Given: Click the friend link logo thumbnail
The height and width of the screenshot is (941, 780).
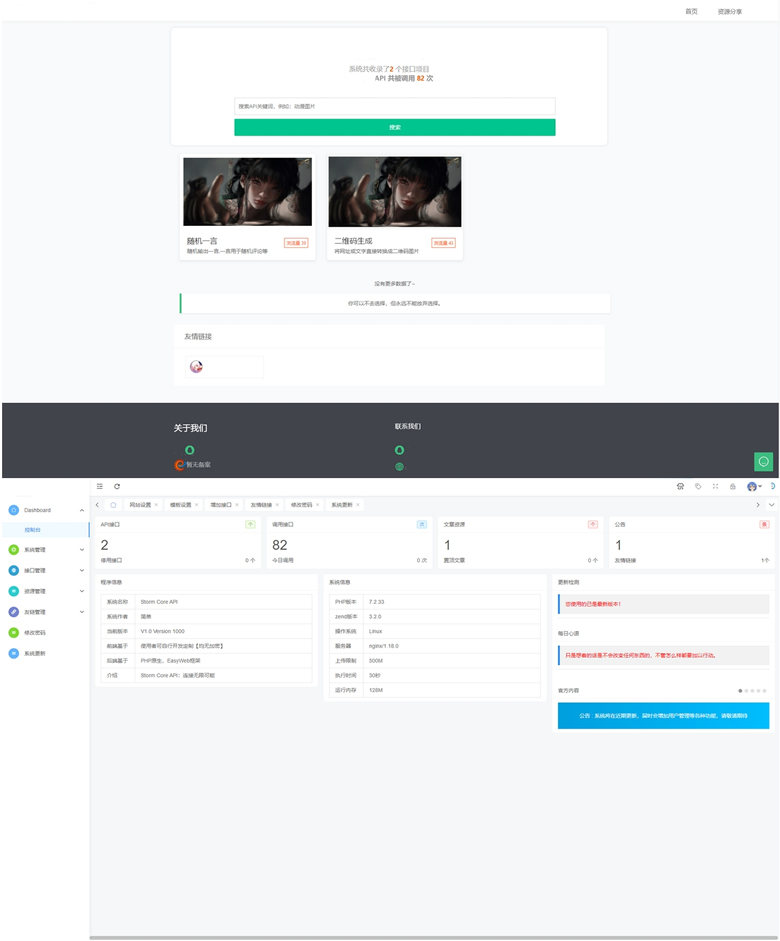Looking at the screenshot, I should click(197, 367).
